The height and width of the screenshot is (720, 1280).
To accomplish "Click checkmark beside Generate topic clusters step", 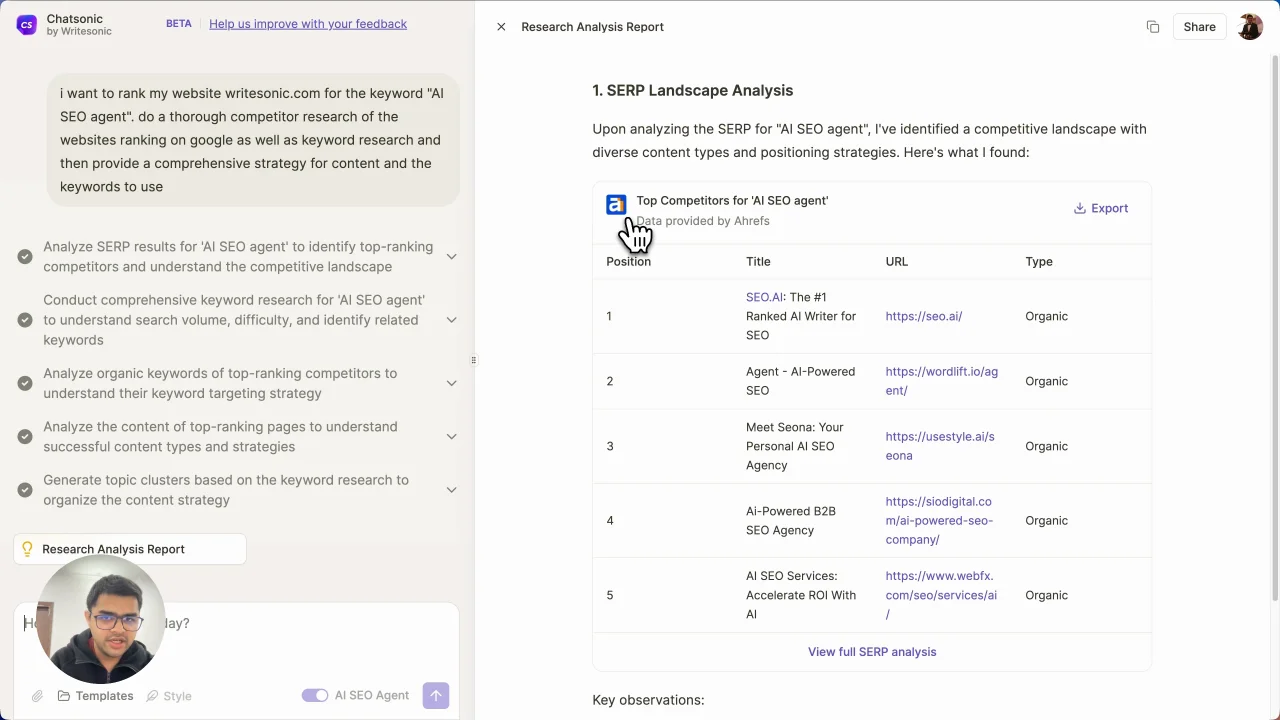I will [25, 490].
